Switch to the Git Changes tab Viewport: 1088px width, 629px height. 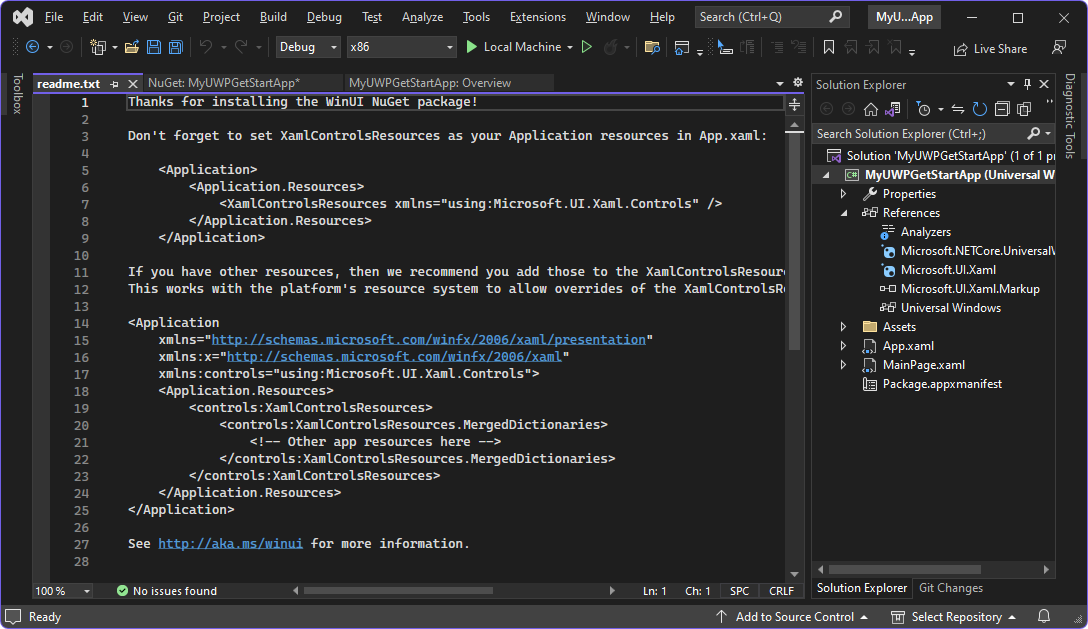tap(950, 588)
